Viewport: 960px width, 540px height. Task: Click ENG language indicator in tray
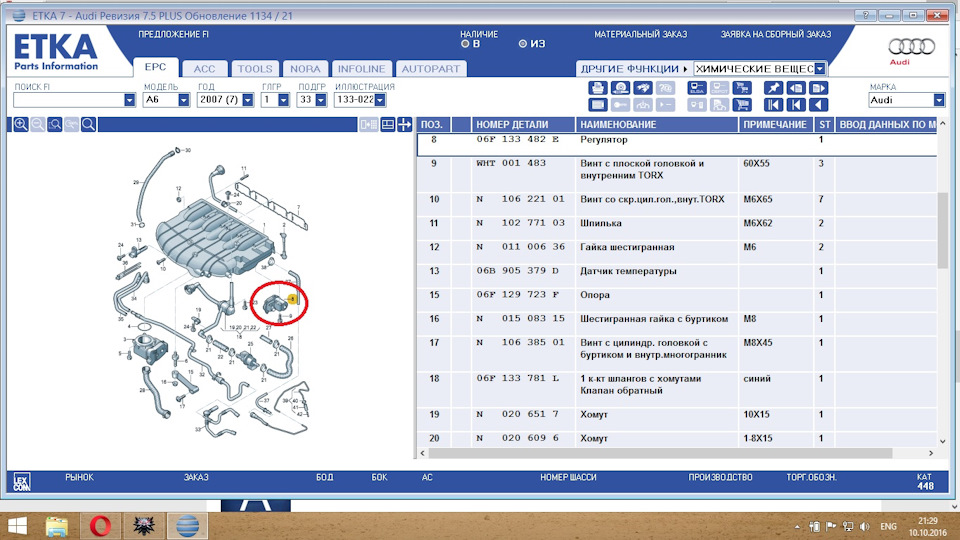(x=888, y=527)
